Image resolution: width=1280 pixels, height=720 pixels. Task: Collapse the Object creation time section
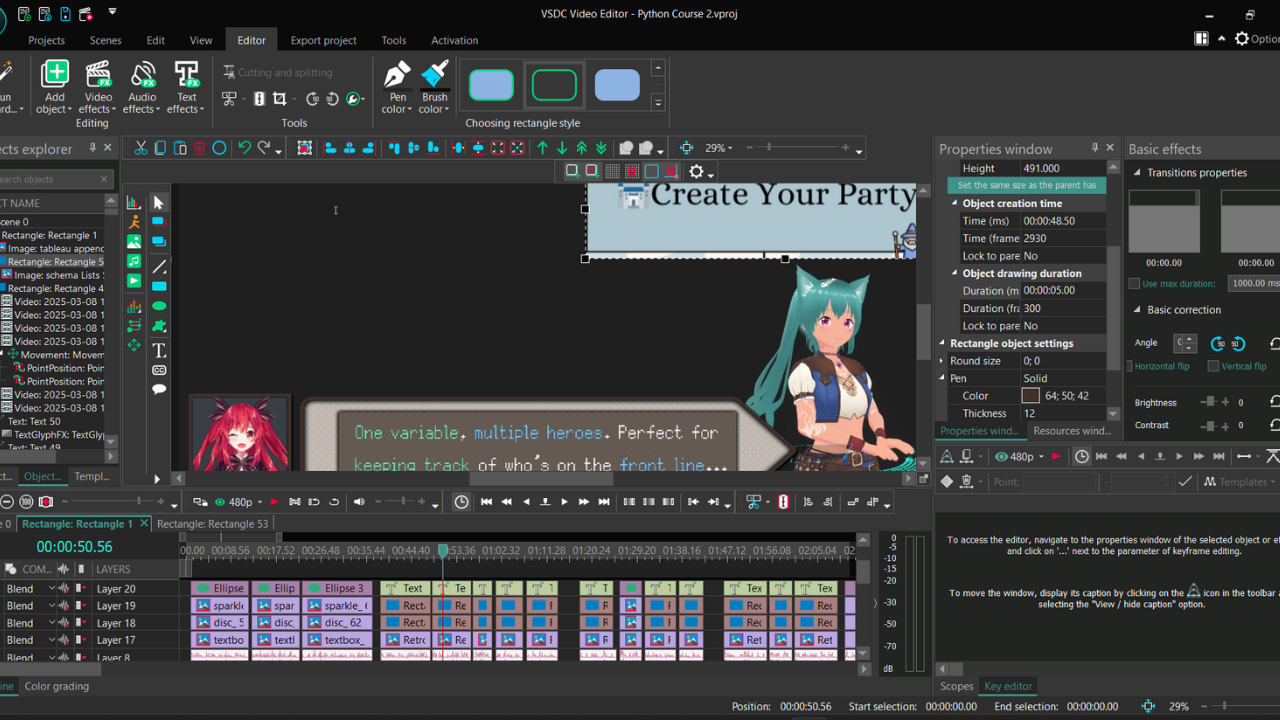point(955,203)
